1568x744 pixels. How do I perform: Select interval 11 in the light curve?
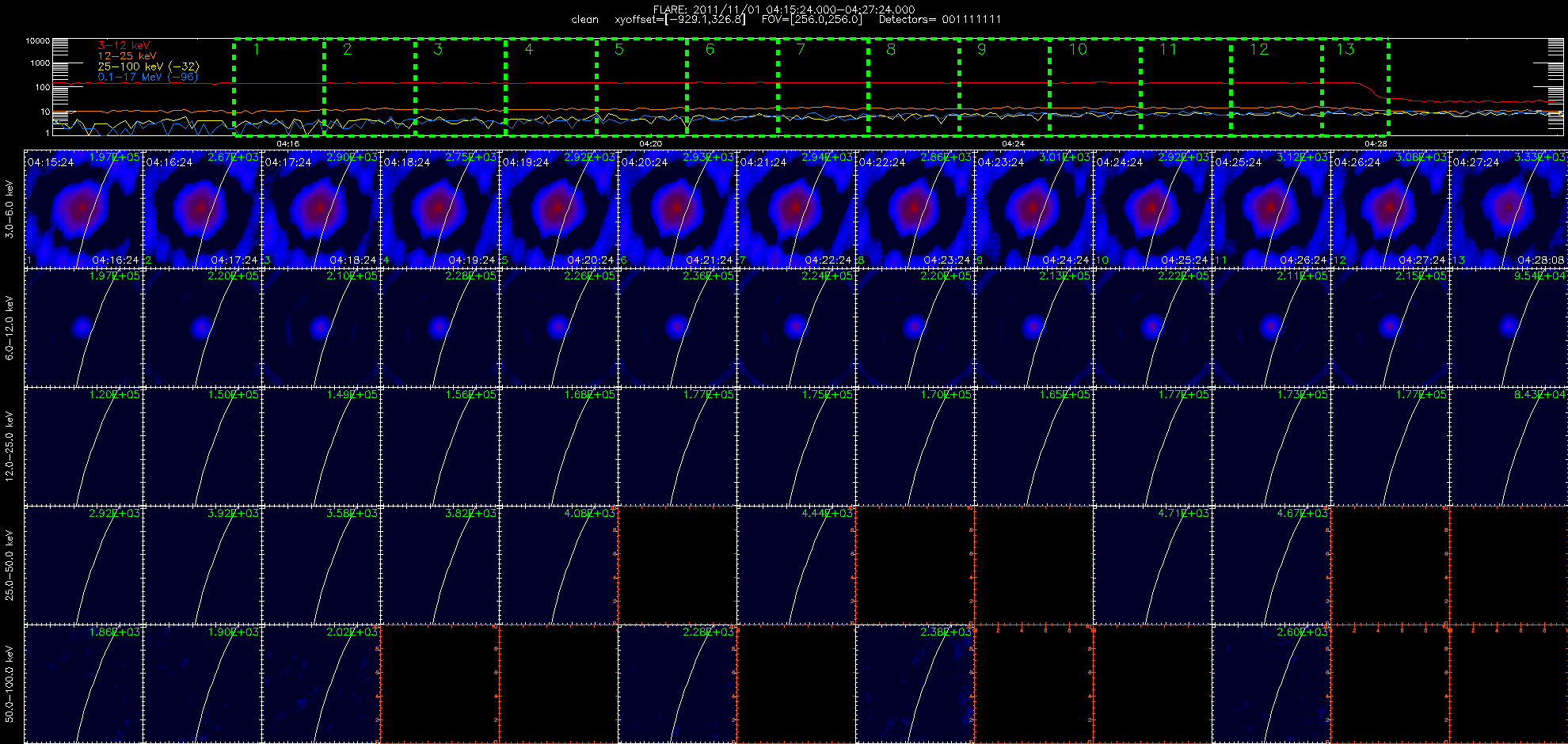(1186, 87)
